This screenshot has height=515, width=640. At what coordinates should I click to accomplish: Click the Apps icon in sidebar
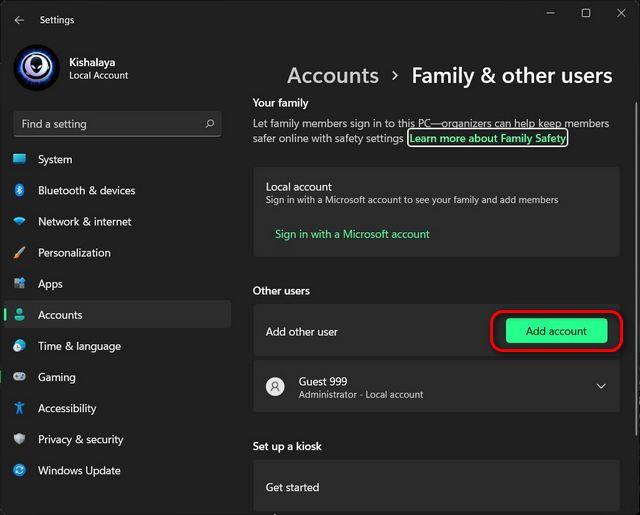pos(19,283)
